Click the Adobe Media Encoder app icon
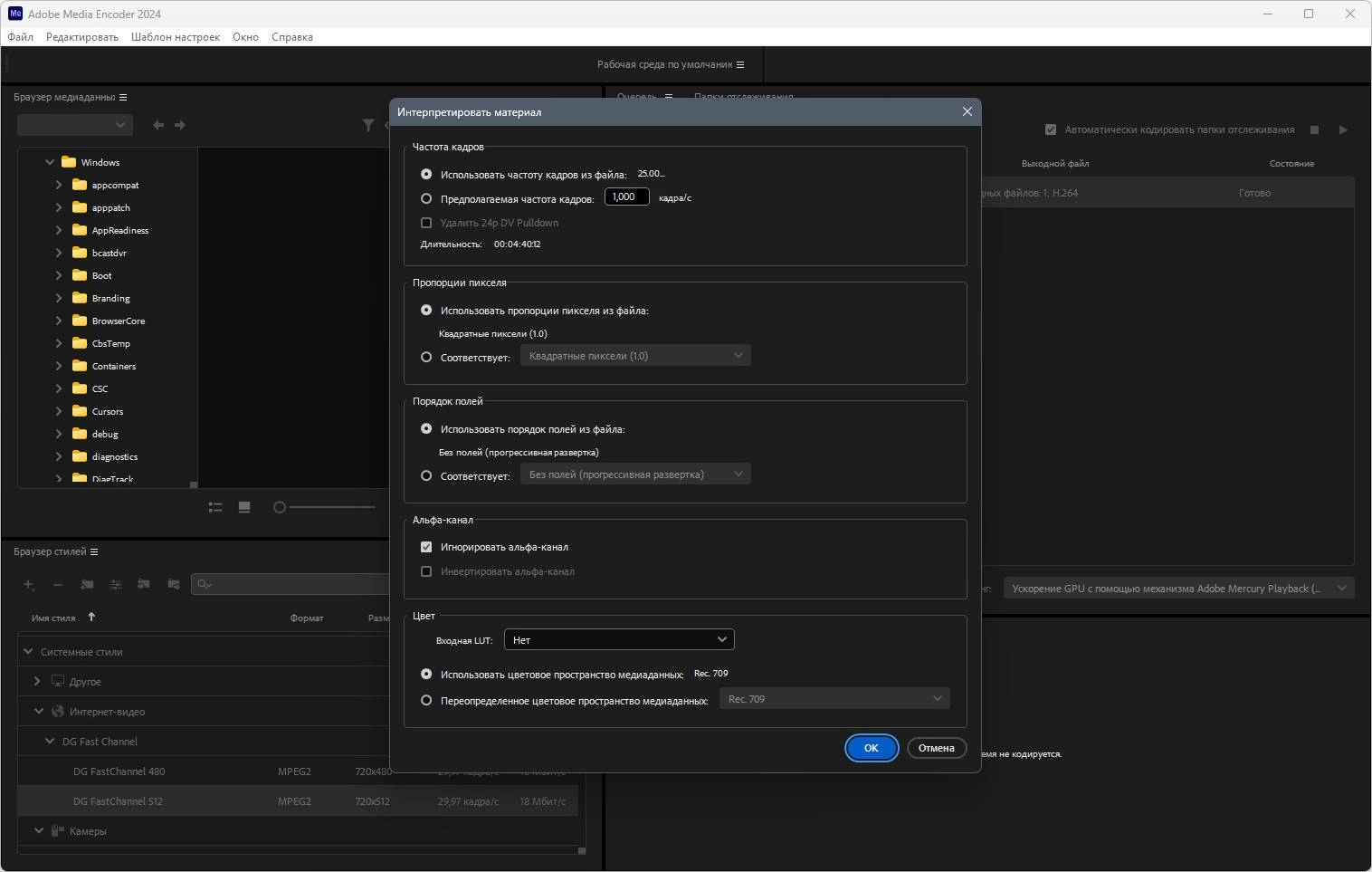 coord(15,14)
